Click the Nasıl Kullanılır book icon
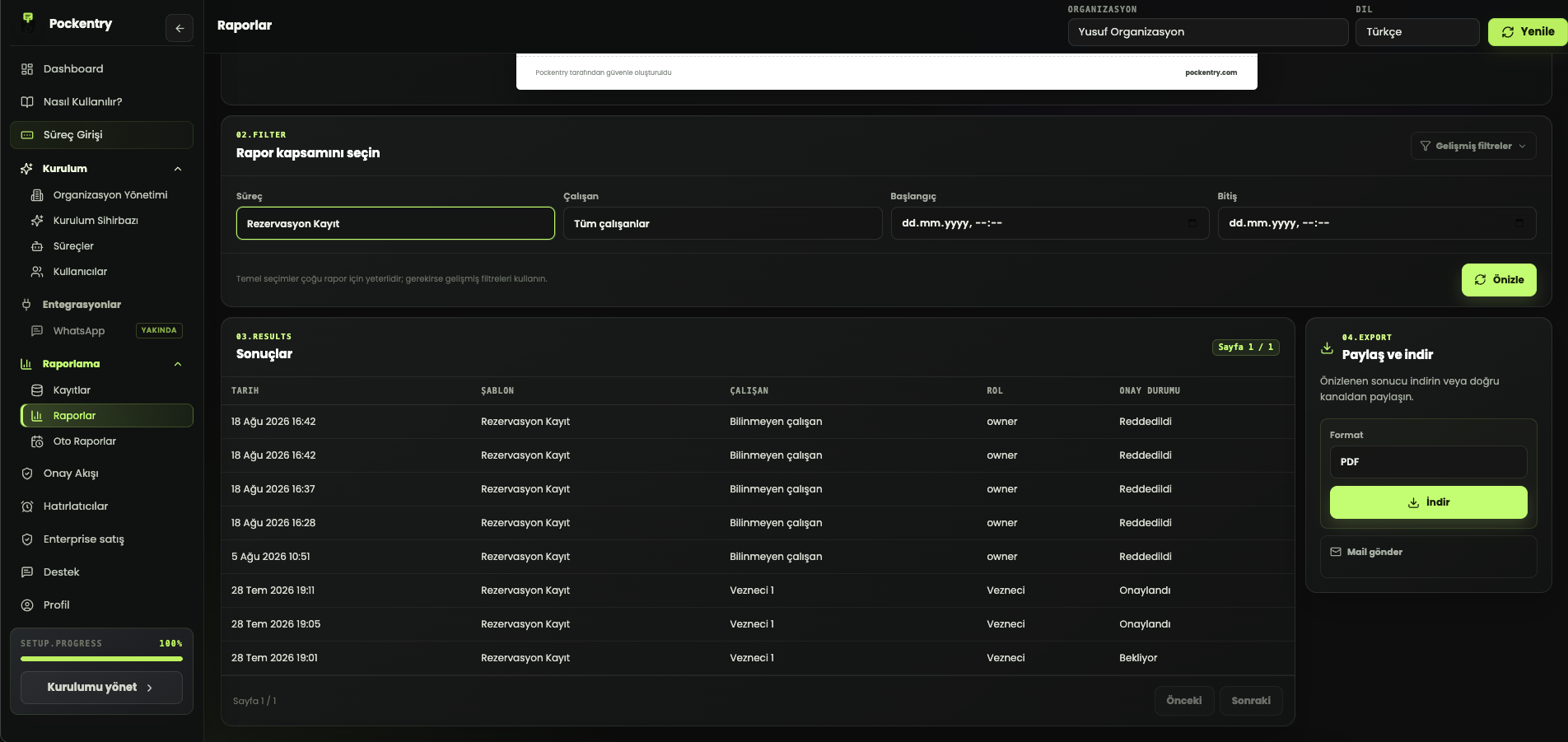The image size is (1568, 742). coord(27,102)
